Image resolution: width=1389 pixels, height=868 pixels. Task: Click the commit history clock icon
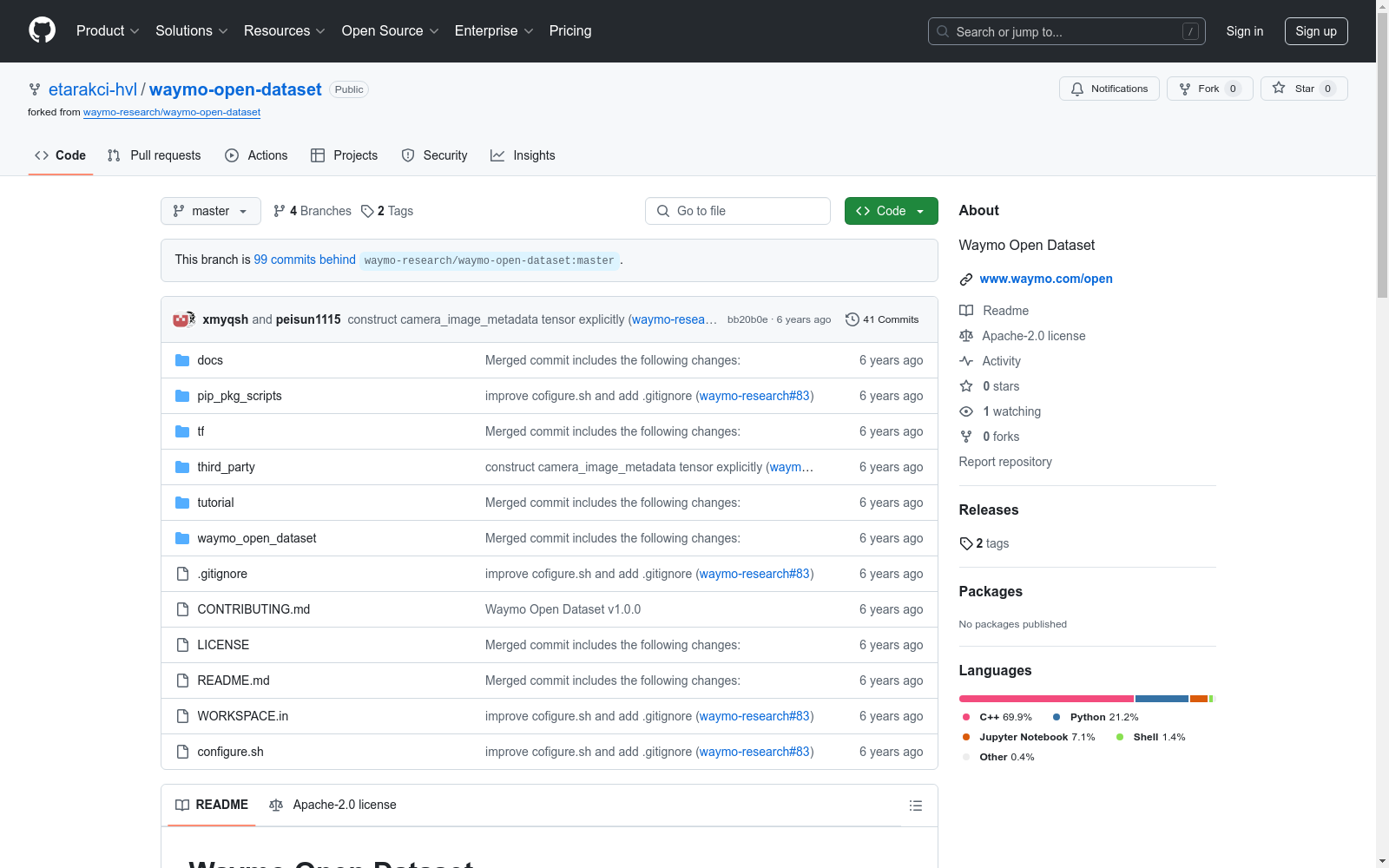click(852, 319)
